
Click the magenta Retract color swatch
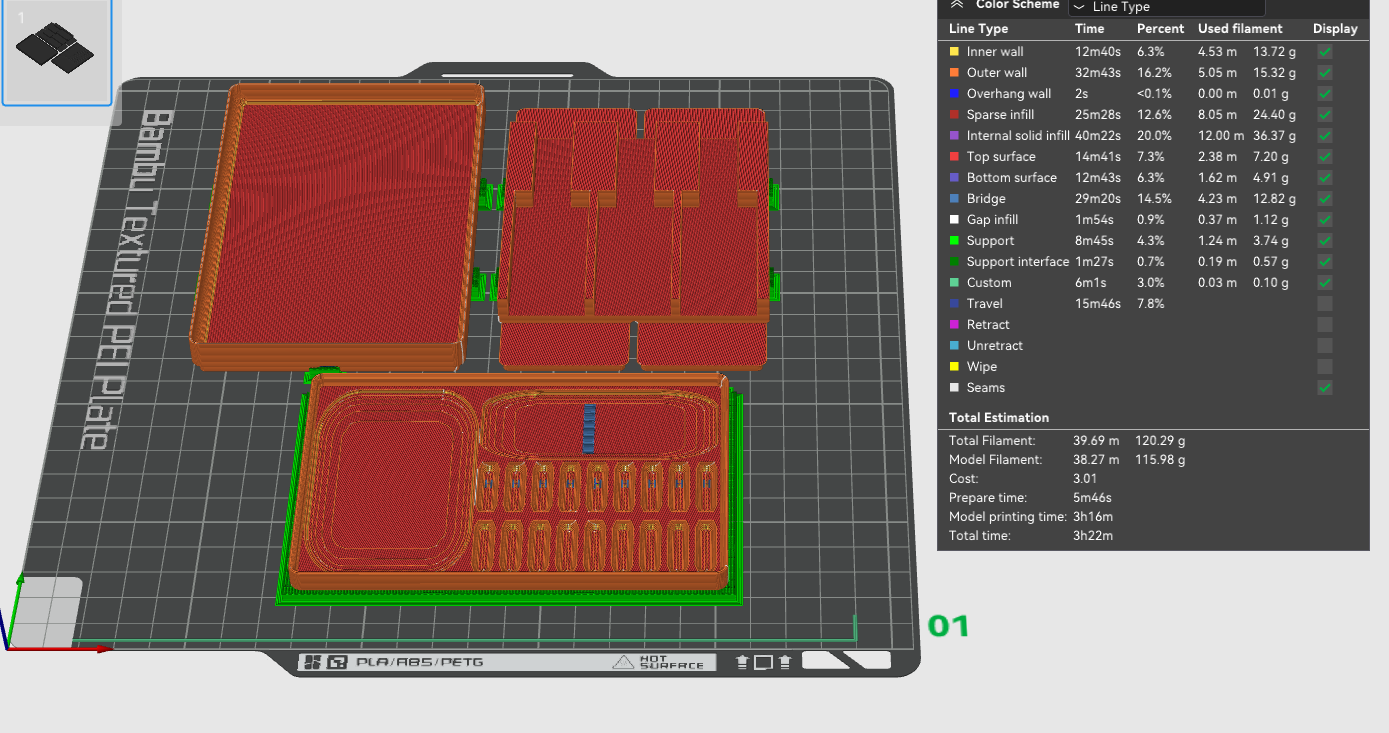point(954,324)
